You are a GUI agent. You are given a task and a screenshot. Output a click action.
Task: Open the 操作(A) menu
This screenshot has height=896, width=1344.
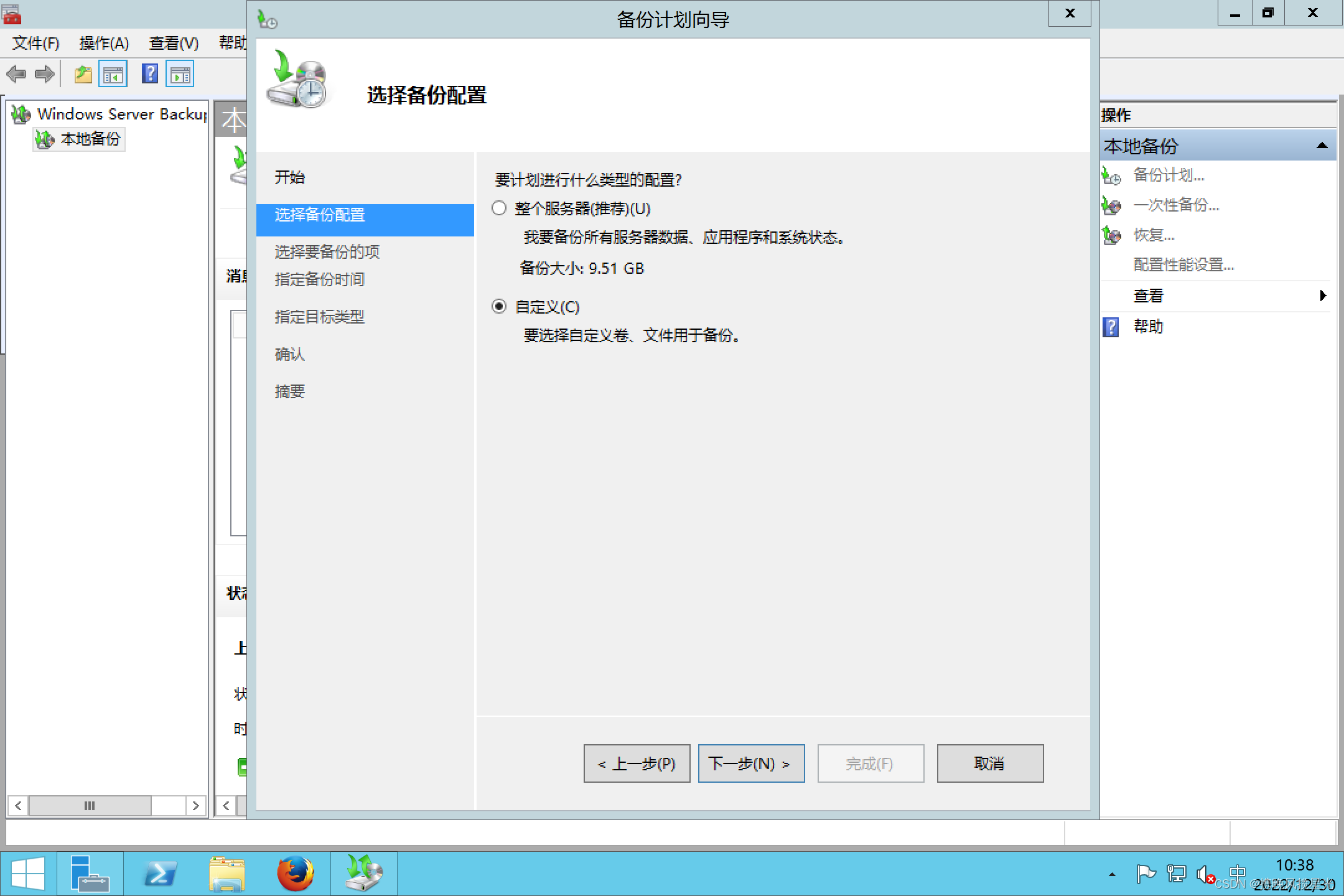point(104,43)
